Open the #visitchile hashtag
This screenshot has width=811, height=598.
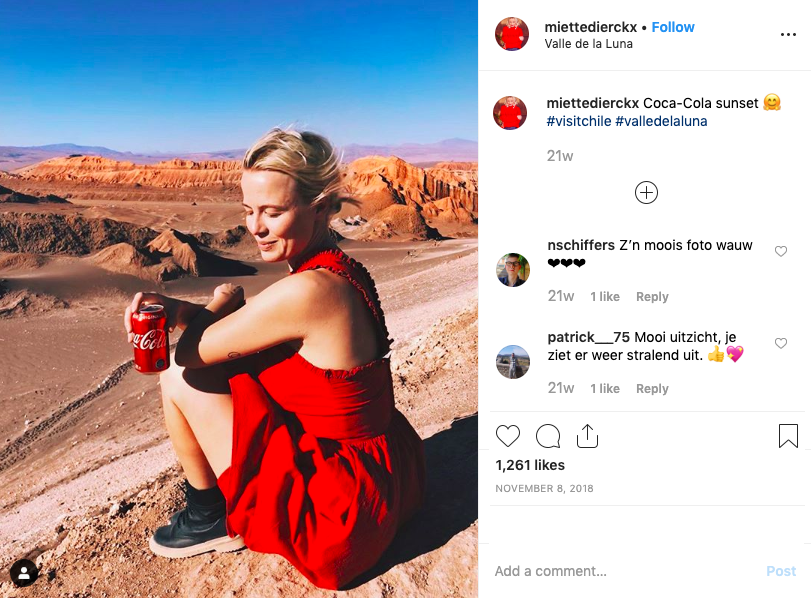click(579, 122)
